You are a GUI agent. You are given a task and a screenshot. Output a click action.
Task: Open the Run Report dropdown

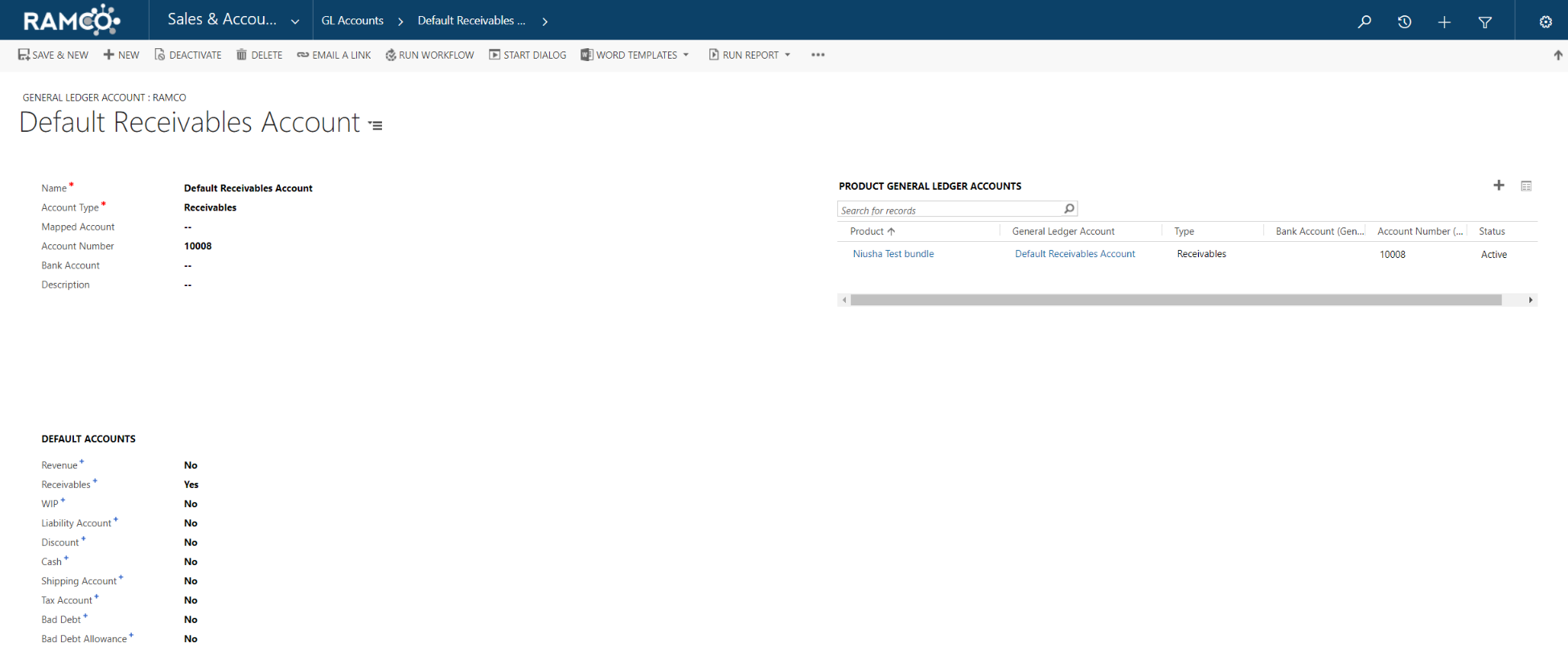(749, 55)
